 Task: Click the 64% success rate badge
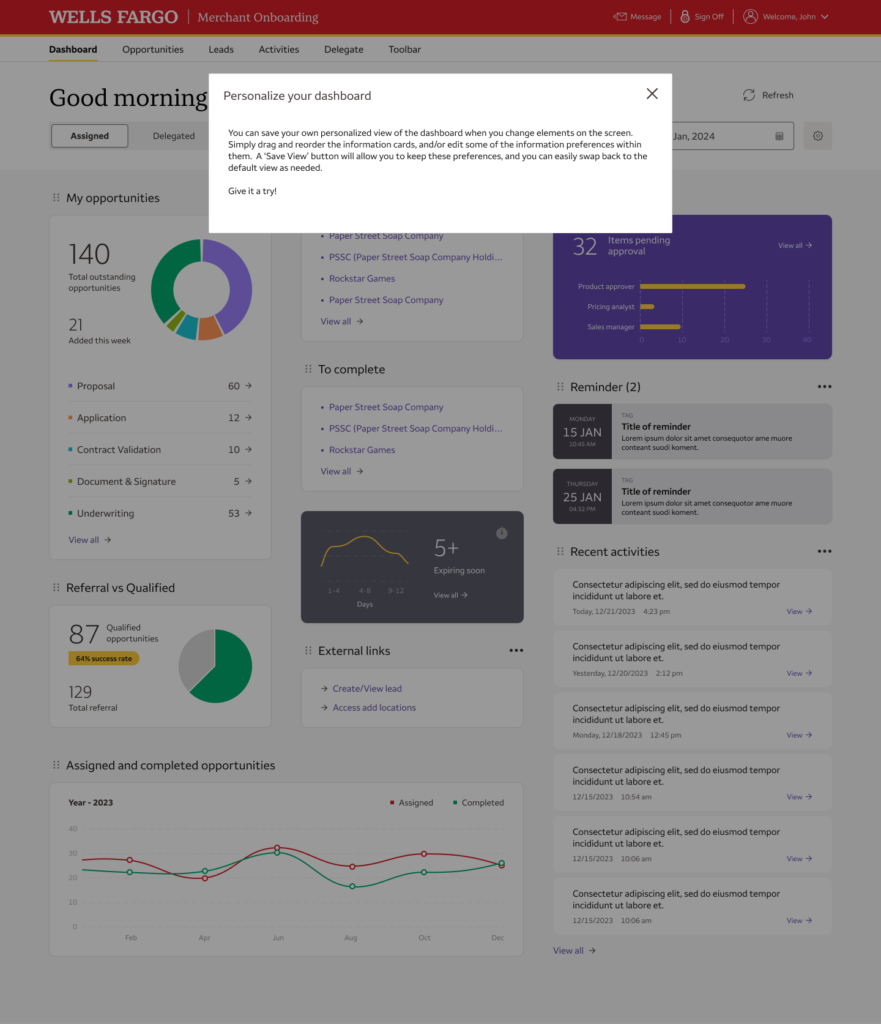point(103,658)
